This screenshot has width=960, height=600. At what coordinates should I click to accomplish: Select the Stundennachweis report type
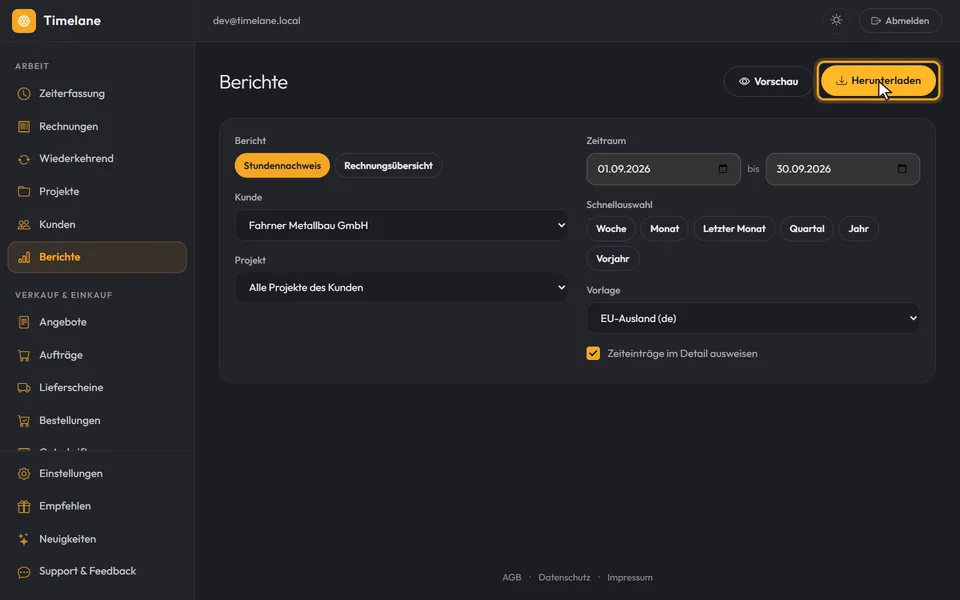click(282, 166)
